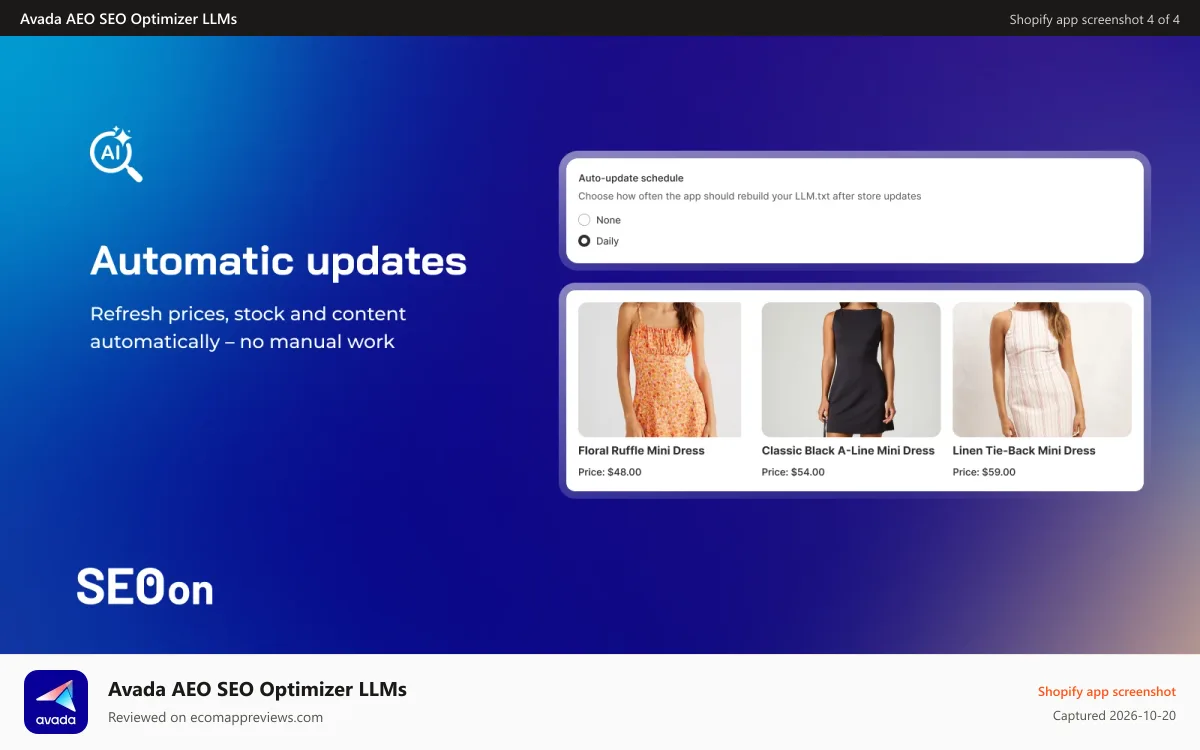Click the Auto-update schedule heading
The height and width of the screenshot is (750, 1200).
coord(631,178)
